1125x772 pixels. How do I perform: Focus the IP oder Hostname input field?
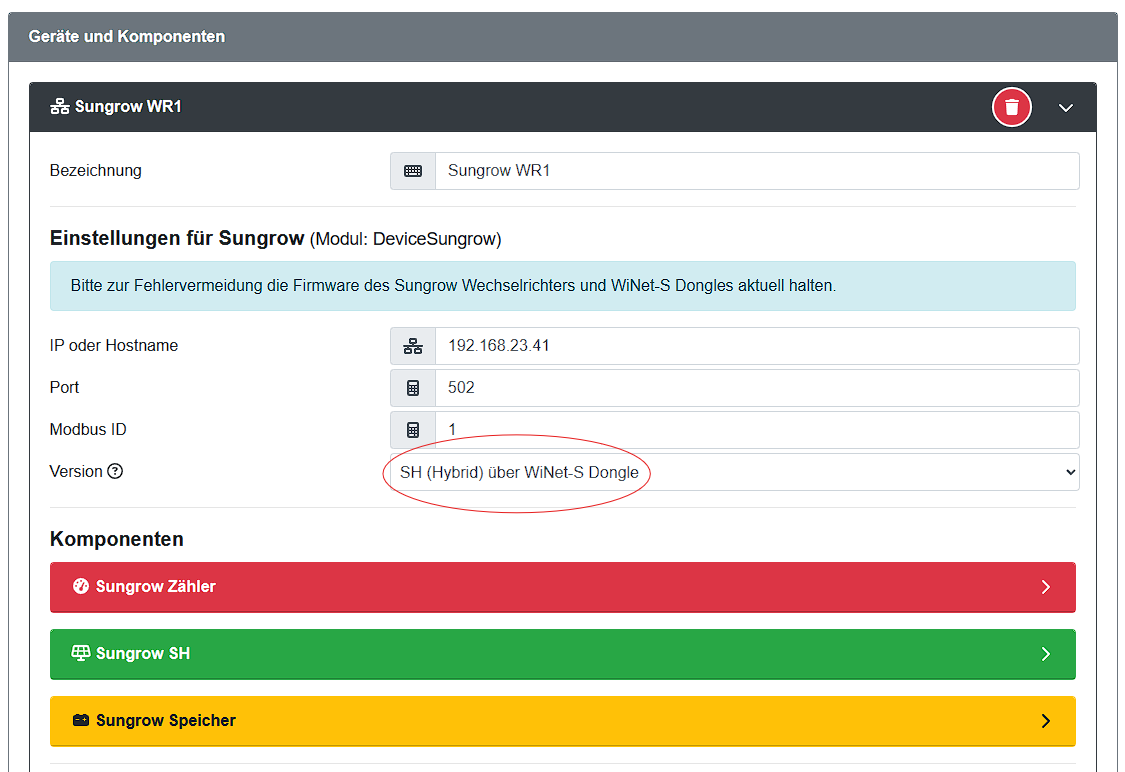(x=757, y=346)
